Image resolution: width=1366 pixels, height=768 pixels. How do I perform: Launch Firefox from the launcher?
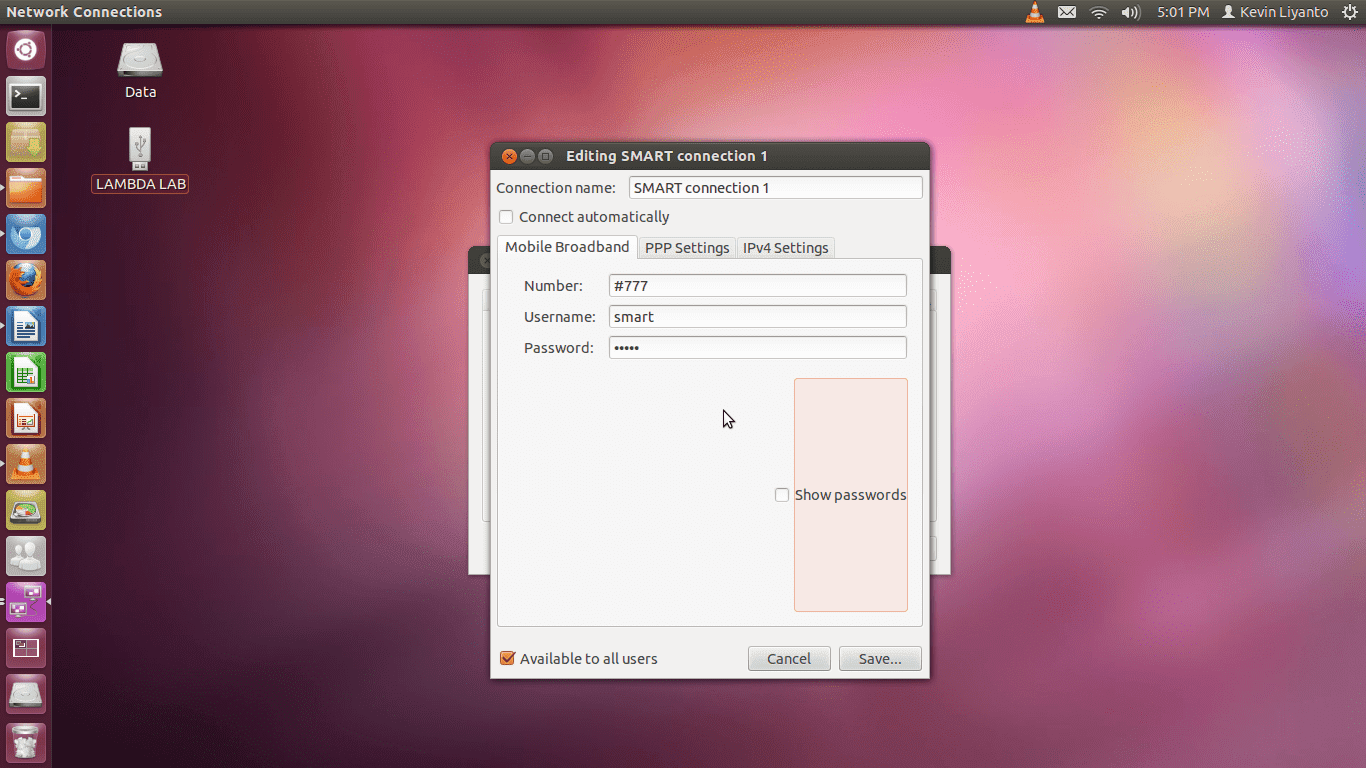[26, 280]
